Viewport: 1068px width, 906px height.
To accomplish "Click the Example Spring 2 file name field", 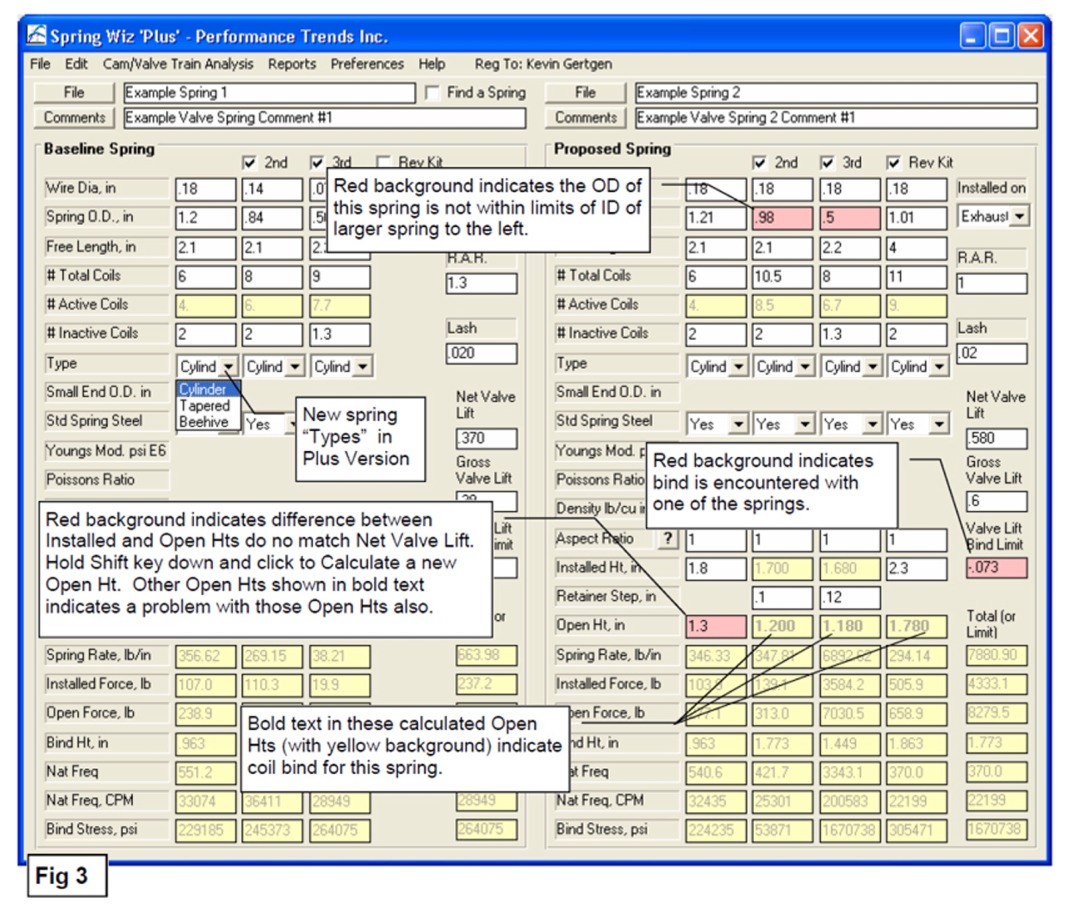I will tap(835, 93).
